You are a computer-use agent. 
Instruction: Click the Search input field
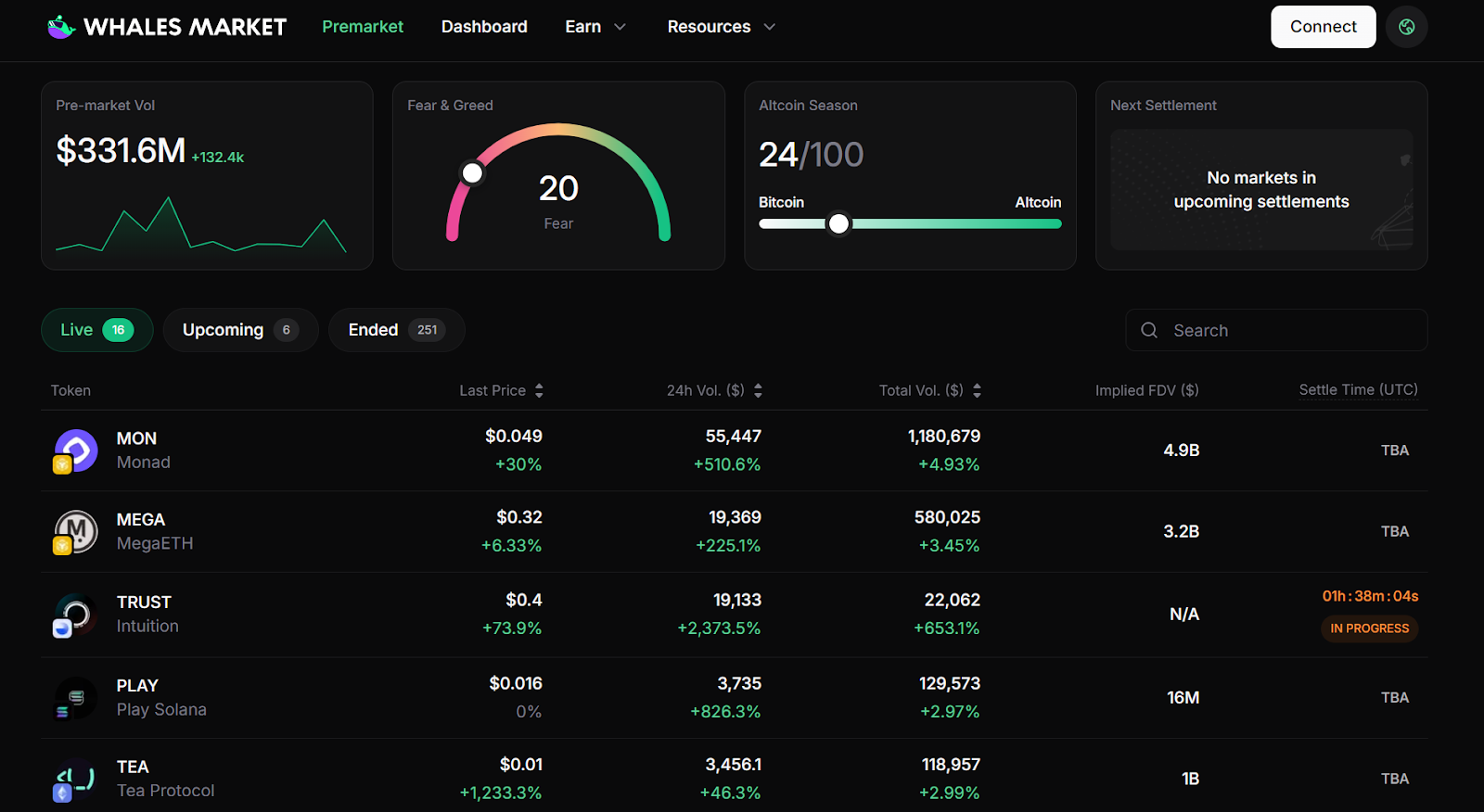click(x=1276, y=330)
